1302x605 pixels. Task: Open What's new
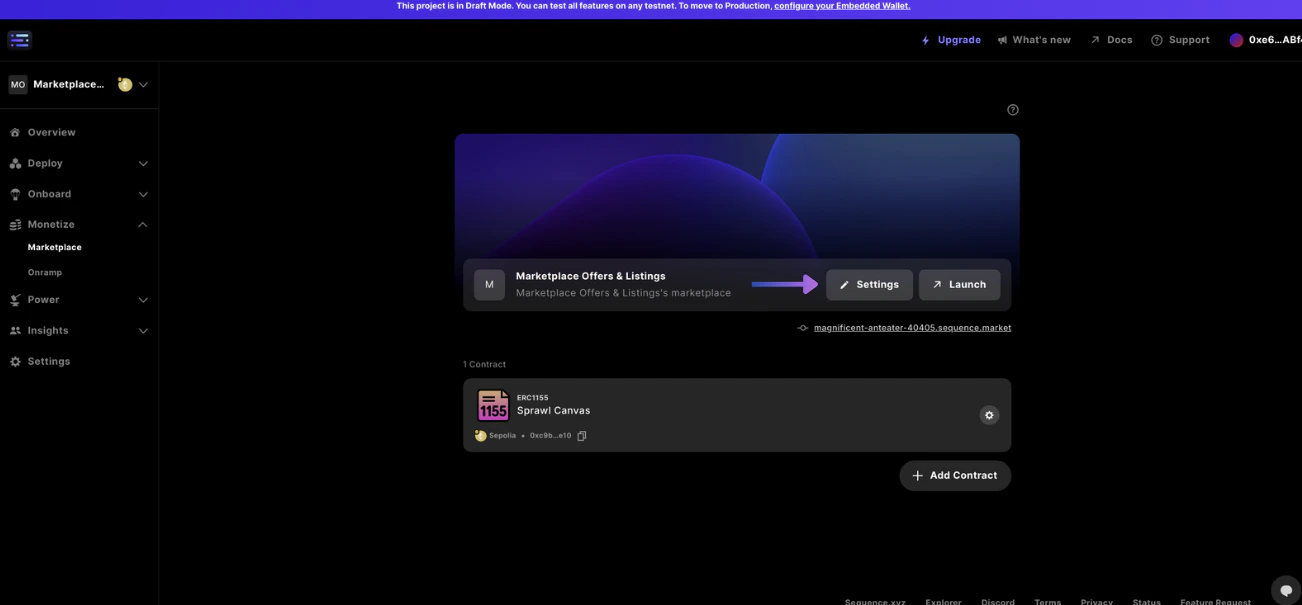1034,40
